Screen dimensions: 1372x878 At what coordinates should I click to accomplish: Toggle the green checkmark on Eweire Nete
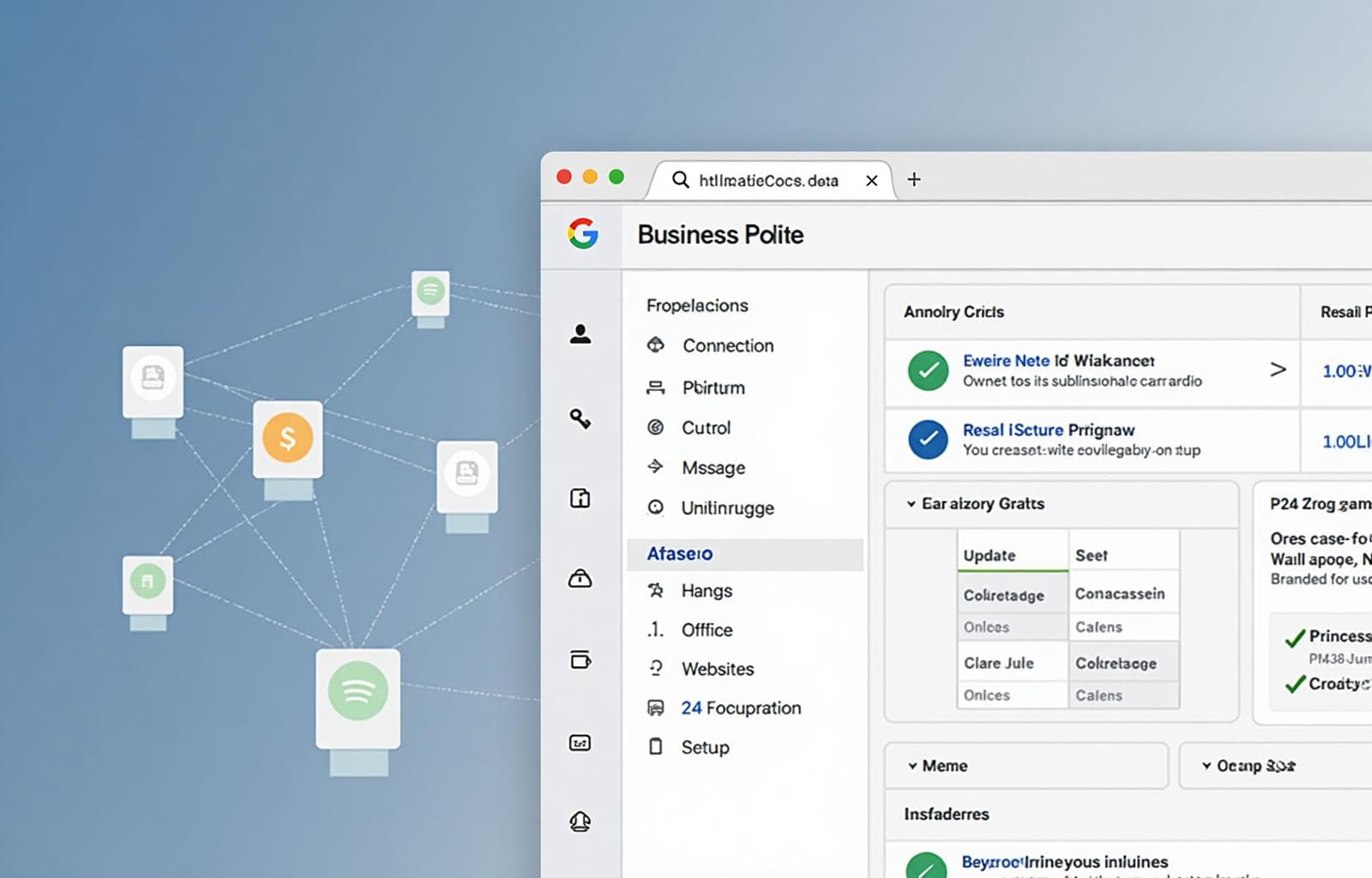pos(927,370)
